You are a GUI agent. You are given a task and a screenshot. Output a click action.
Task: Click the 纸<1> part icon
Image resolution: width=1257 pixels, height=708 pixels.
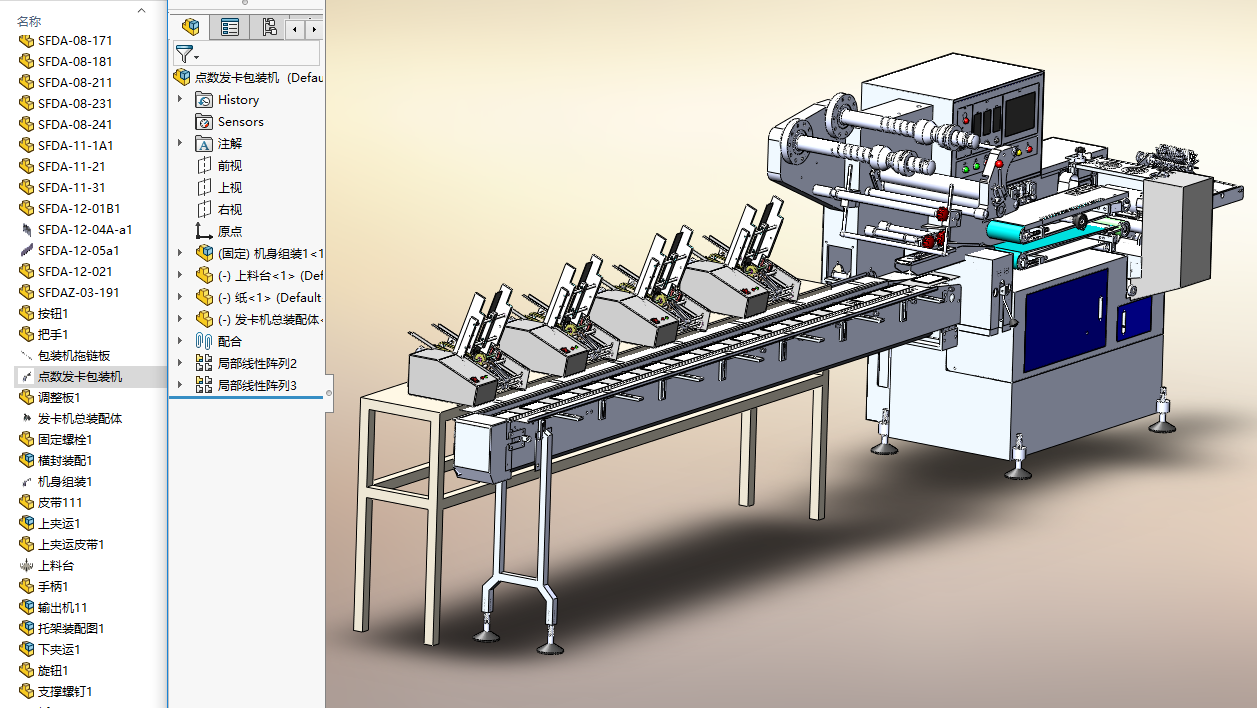(204, 297)
